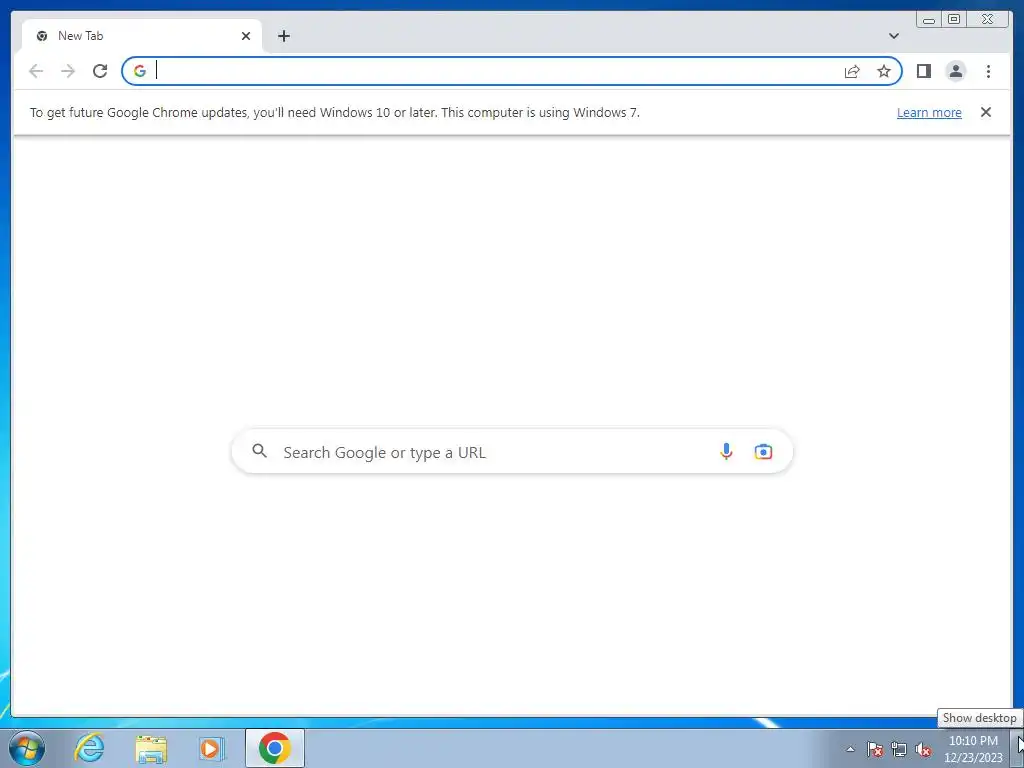Bookmark this tab with the star icon
This screenshot has height=768, width=1024.
pyautogui.click(x=884, y=71)
